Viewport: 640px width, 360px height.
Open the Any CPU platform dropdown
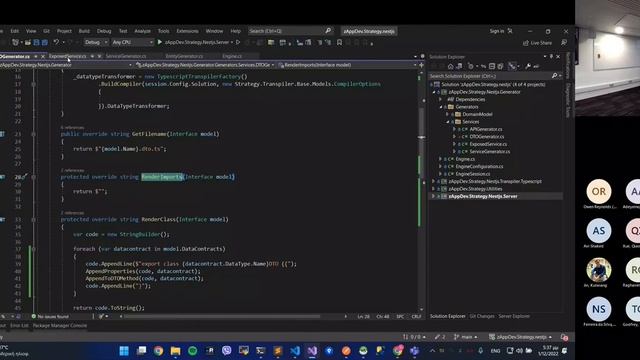[x=133, y=42]
